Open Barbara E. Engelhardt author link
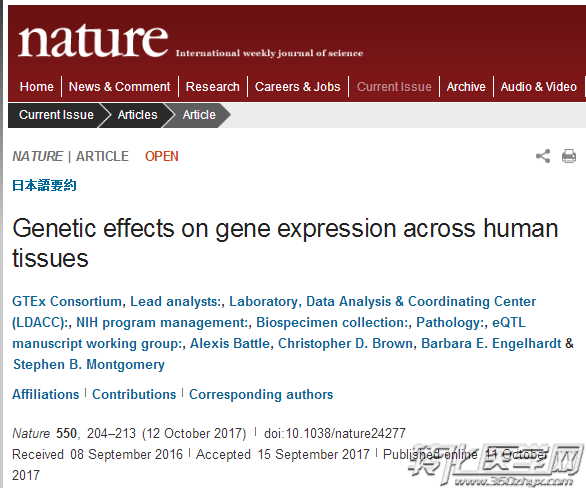 point(491,343)
